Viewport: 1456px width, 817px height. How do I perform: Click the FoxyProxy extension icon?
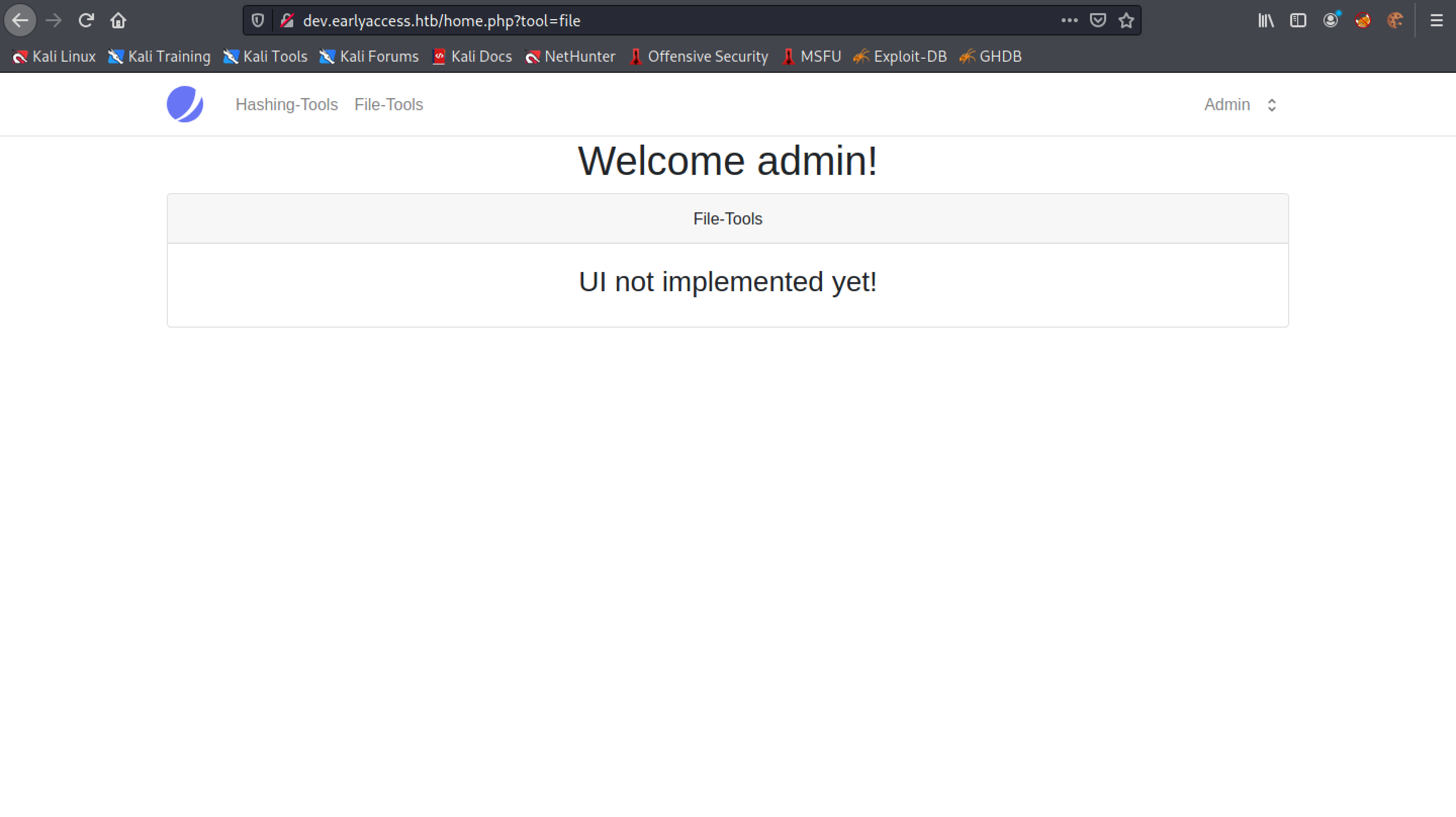(1363, 21)
